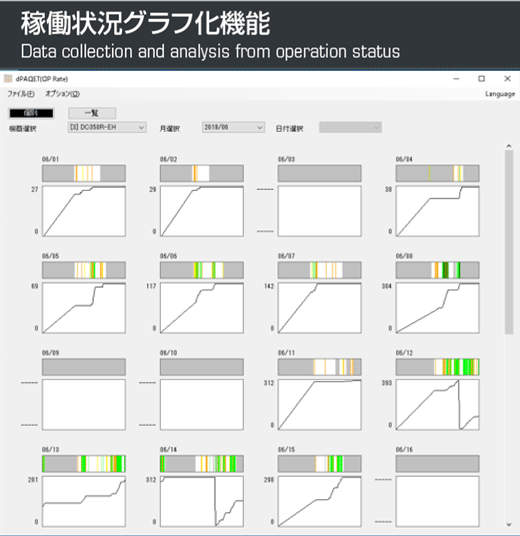The height and width of the screenshot is (536, 520).
Task: Click the 06/12 operation status color bar
Action: click(438, 367)
